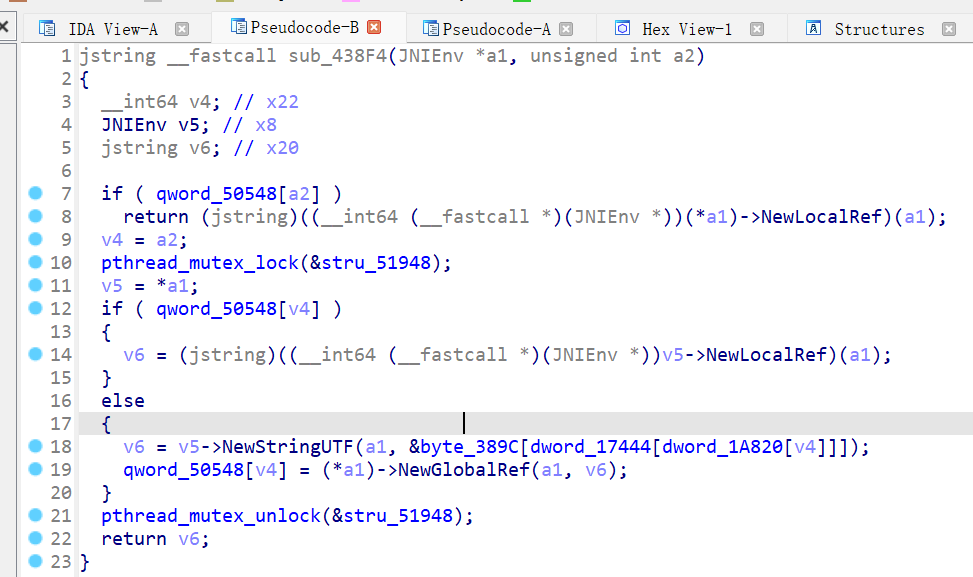Close the Pseudocode-B tab with red X
Screen dimensions: 973x577
tap(374, 27)
